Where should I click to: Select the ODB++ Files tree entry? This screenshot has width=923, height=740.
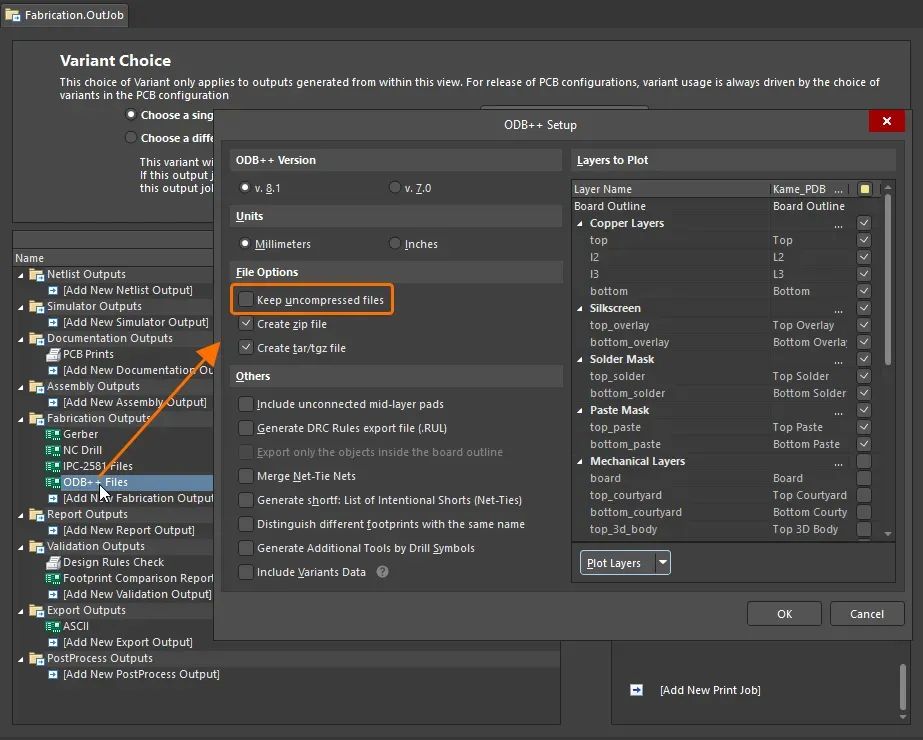click(x=95, y=482)
